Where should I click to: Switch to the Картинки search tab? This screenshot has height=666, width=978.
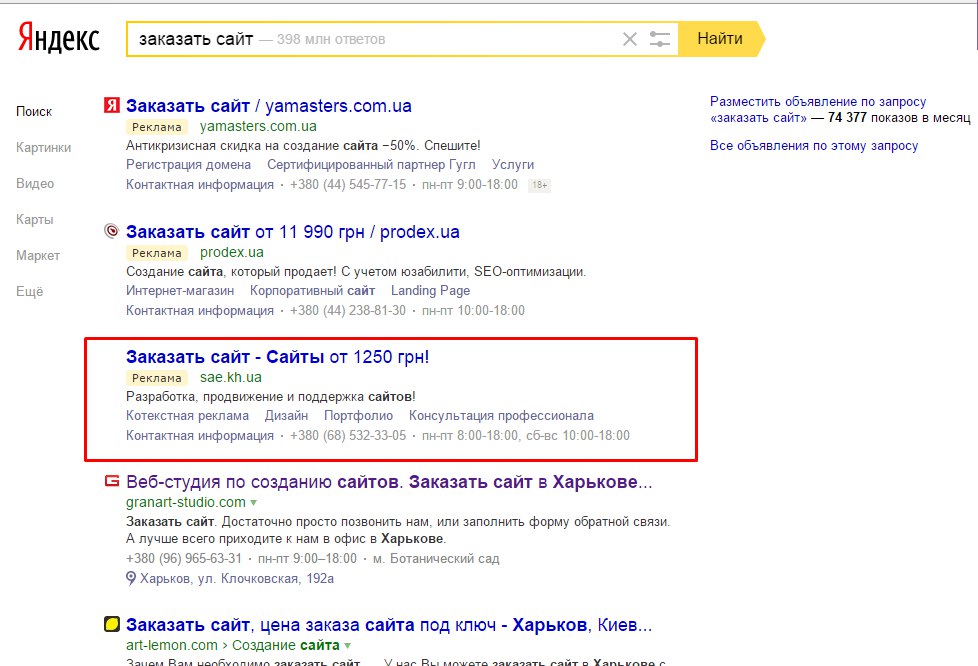(44, 148)
